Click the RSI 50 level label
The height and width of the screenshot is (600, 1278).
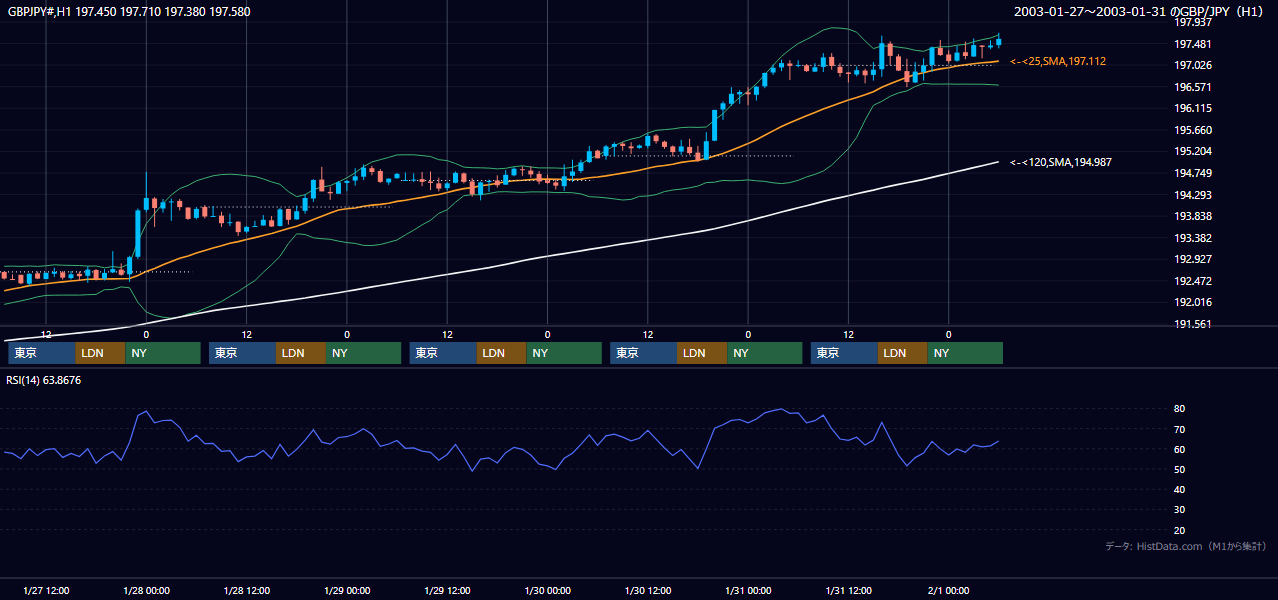1180,469
